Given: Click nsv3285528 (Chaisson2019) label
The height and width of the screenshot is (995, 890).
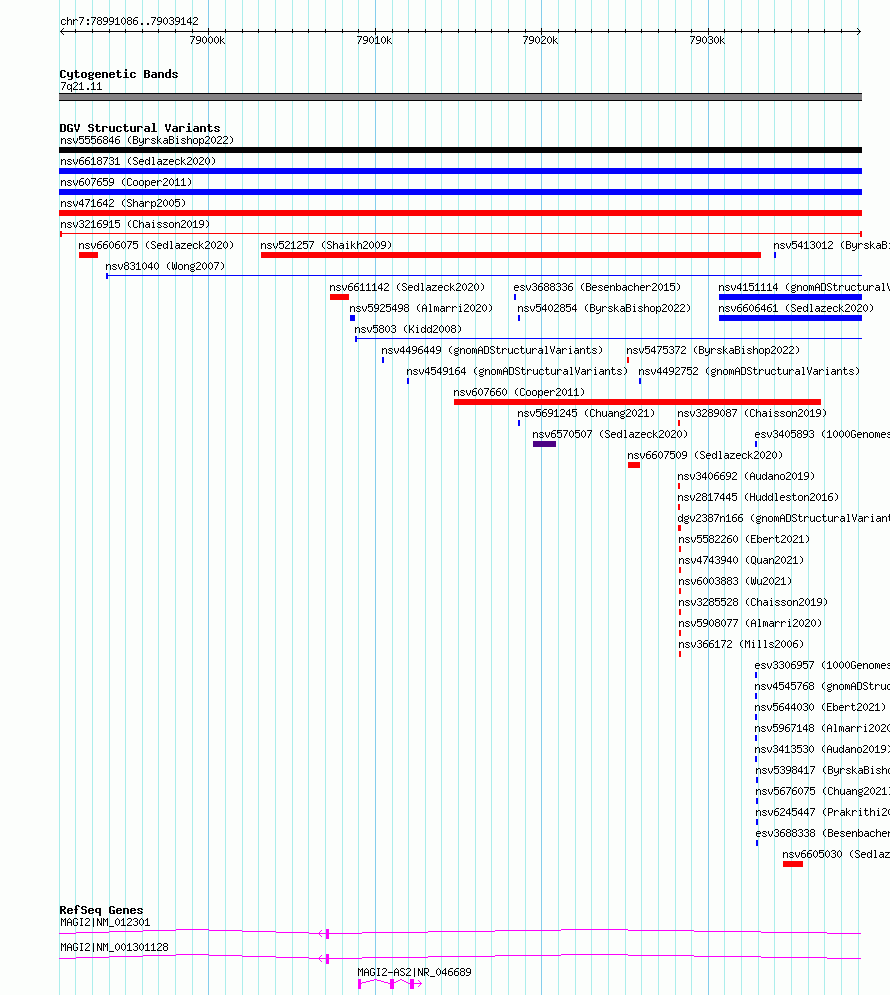Looking at the screenshot, I should (753, 602).
